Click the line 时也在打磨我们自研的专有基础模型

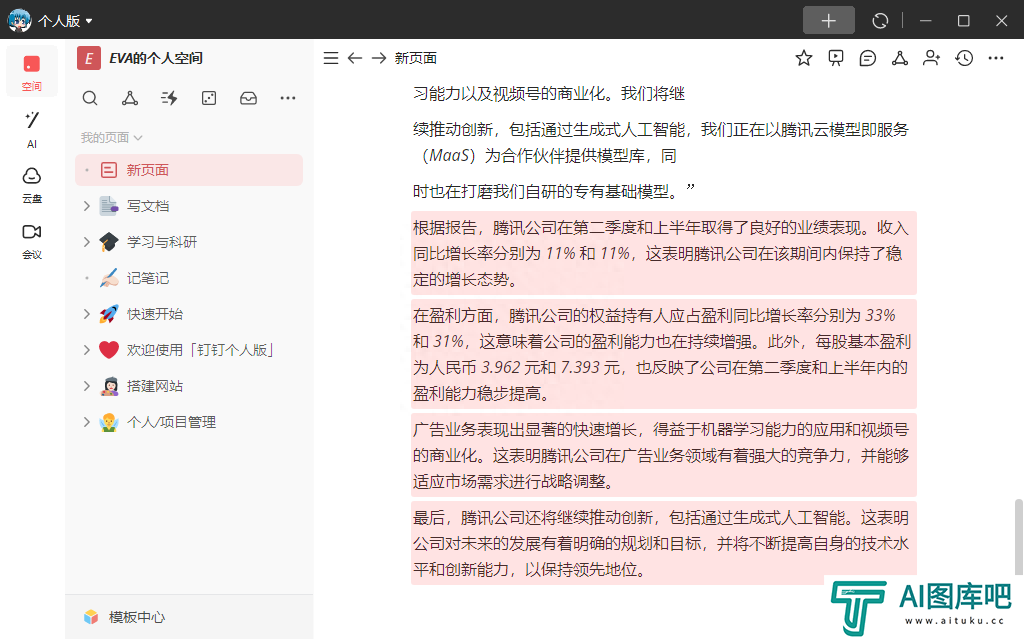554,191
